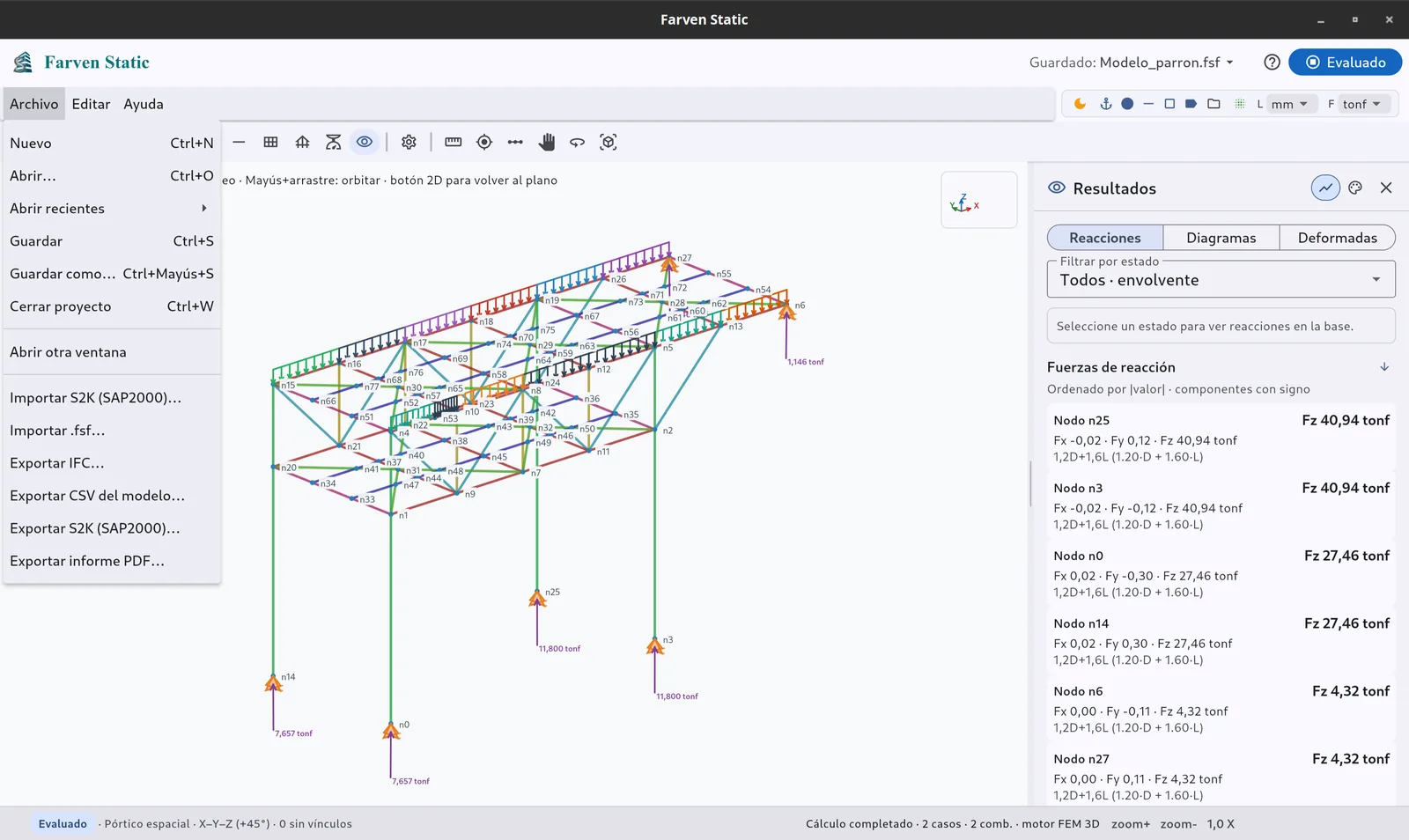
Task: Switch to the Diagramas tab
Action: point(1221,238)
